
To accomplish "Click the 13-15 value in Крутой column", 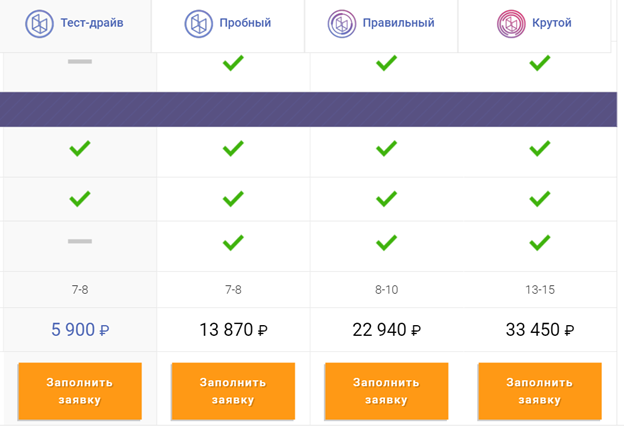I will (x=540, y=289).
